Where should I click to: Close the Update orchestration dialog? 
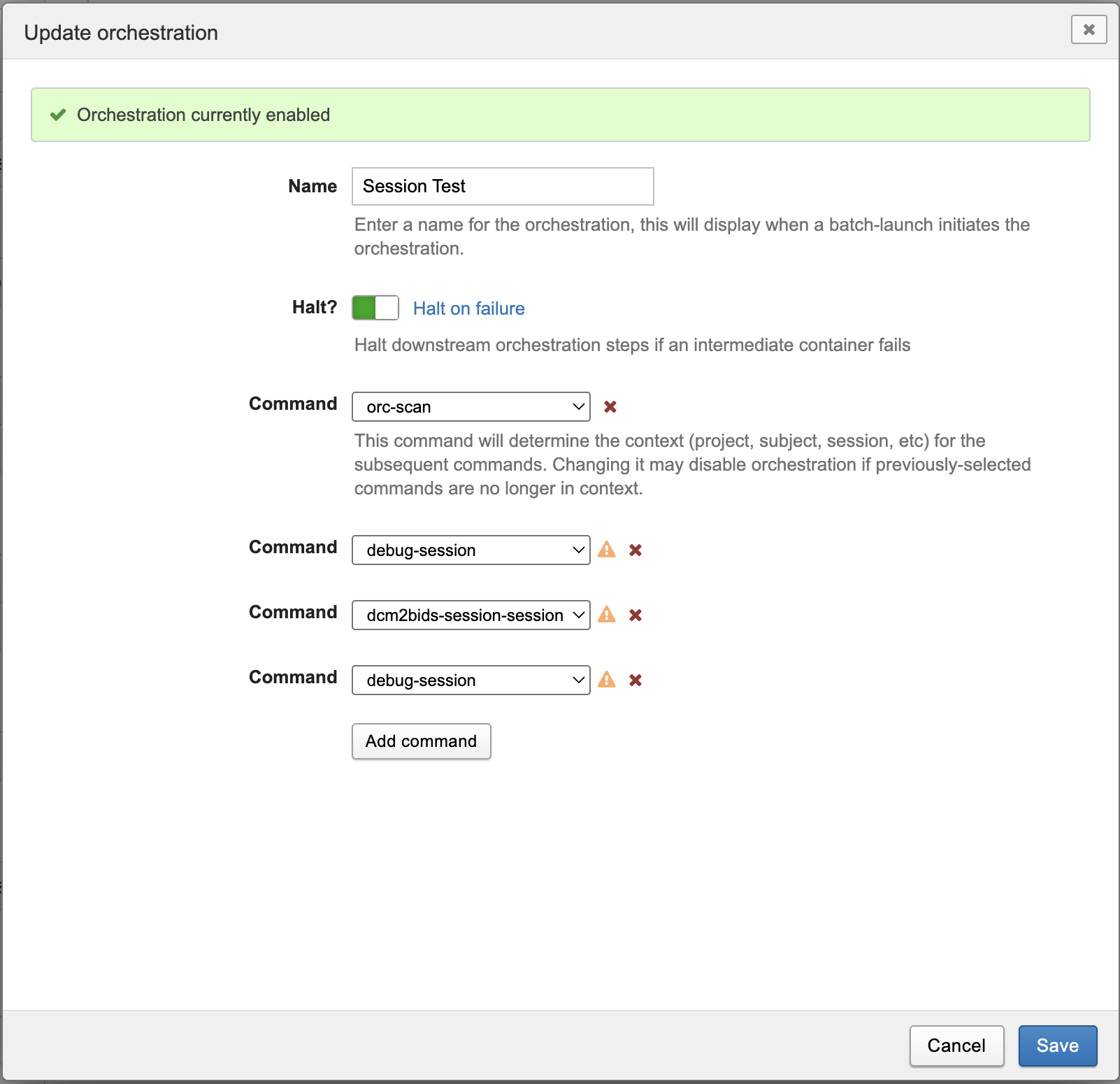coord(1089,29)
